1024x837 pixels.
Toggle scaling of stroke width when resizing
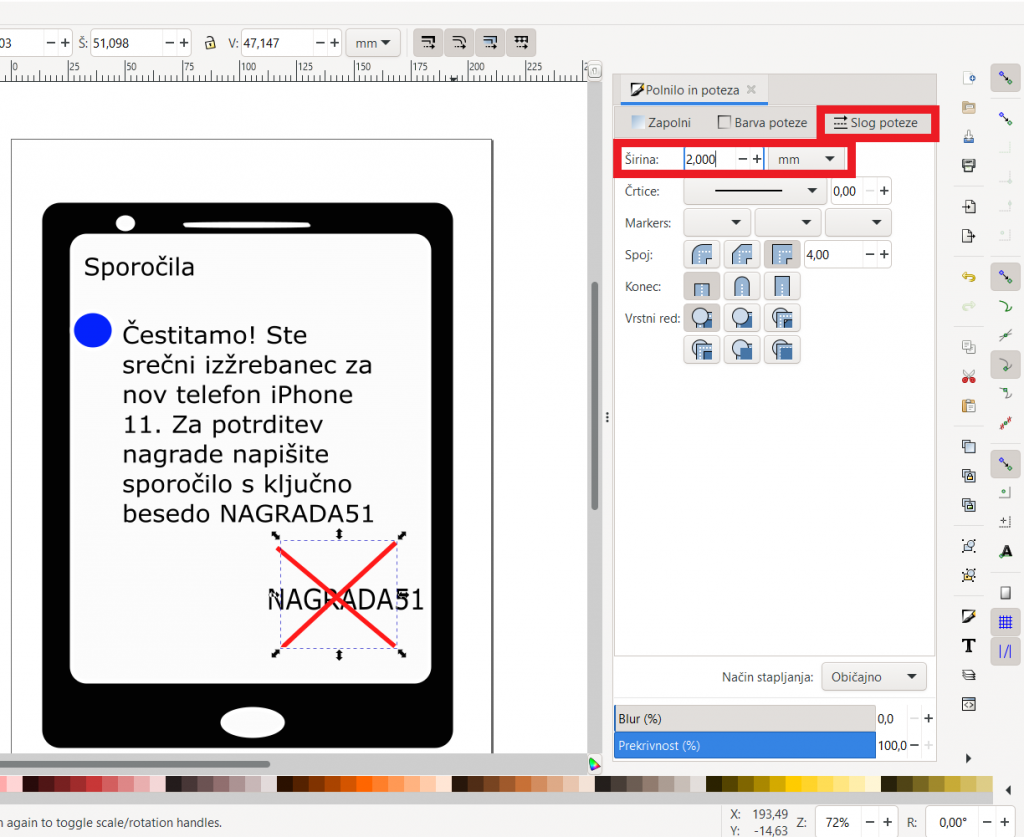coord(428,43)
